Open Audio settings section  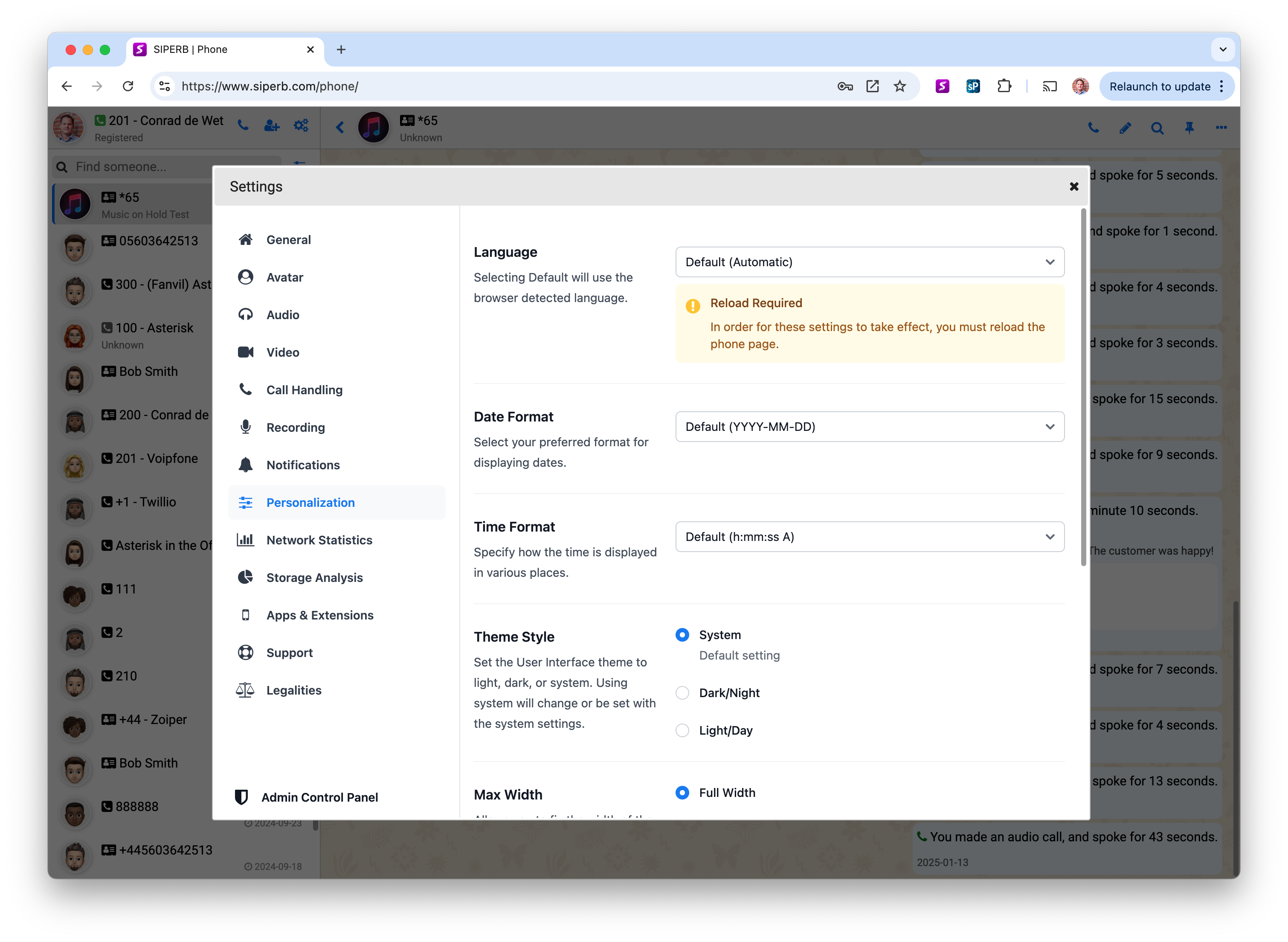(x=336, y=315)
